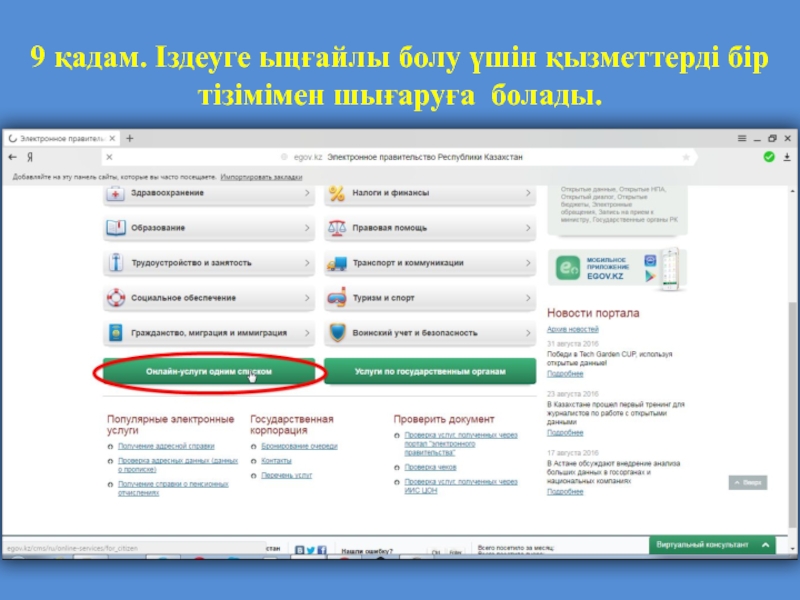This screenshot has width=800, height=600.
Task: Expand Налоги и финансы chevron
Action: tap(528, 193)
